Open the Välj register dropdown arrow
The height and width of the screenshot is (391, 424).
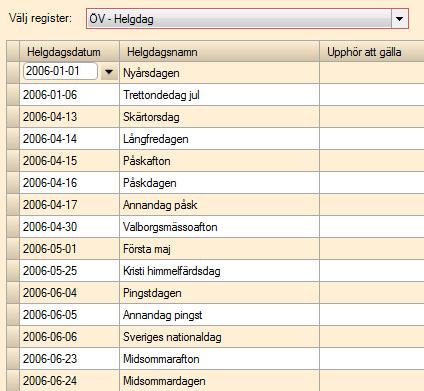coord(399,19)
